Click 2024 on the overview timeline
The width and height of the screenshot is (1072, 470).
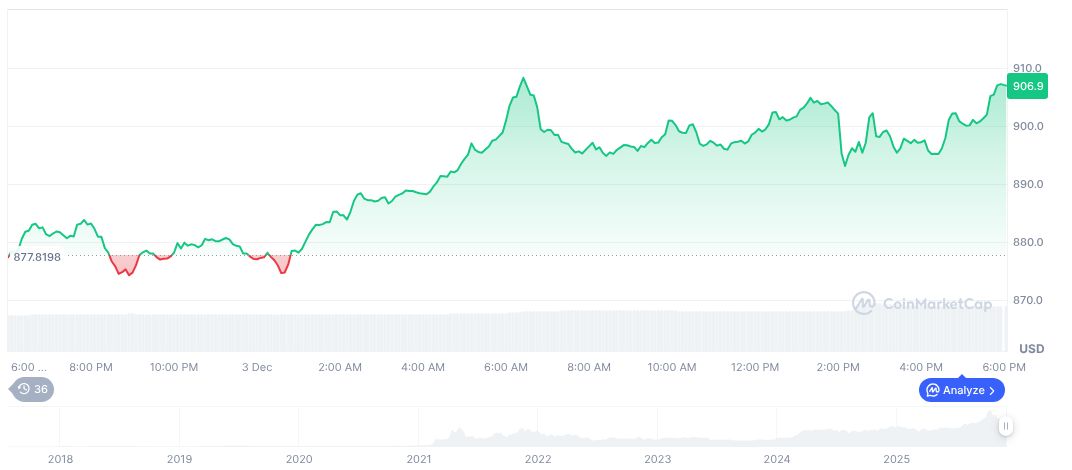pos(777,459)
